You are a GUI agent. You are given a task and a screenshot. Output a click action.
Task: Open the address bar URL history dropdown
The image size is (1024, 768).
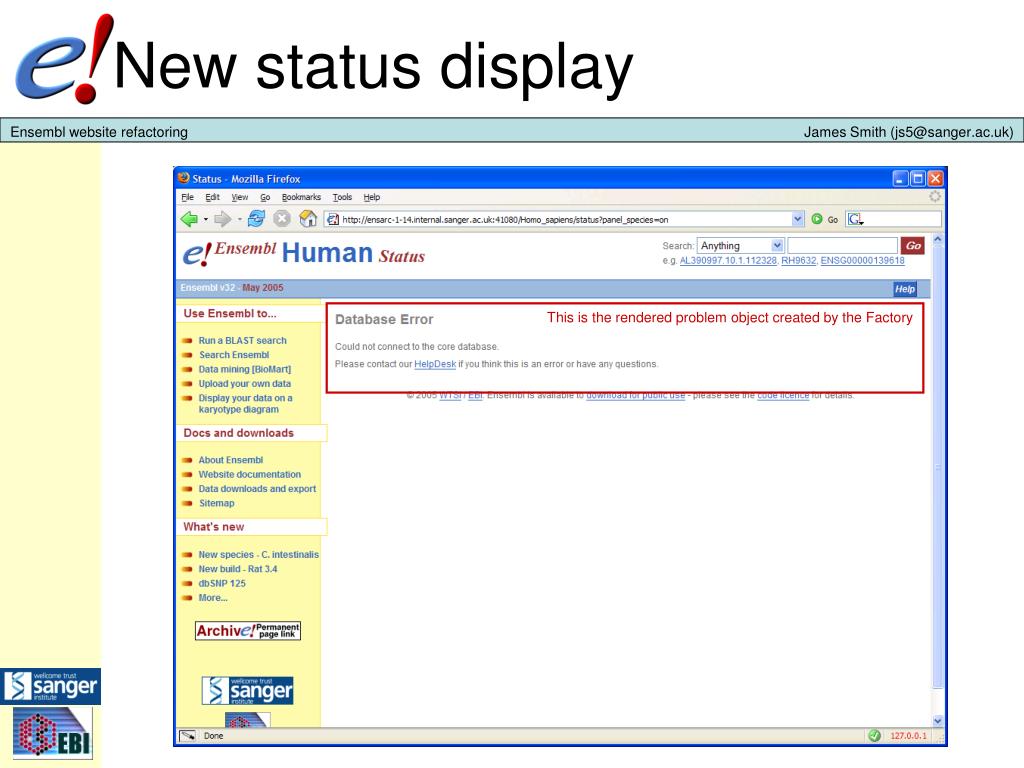pos(797,219)
